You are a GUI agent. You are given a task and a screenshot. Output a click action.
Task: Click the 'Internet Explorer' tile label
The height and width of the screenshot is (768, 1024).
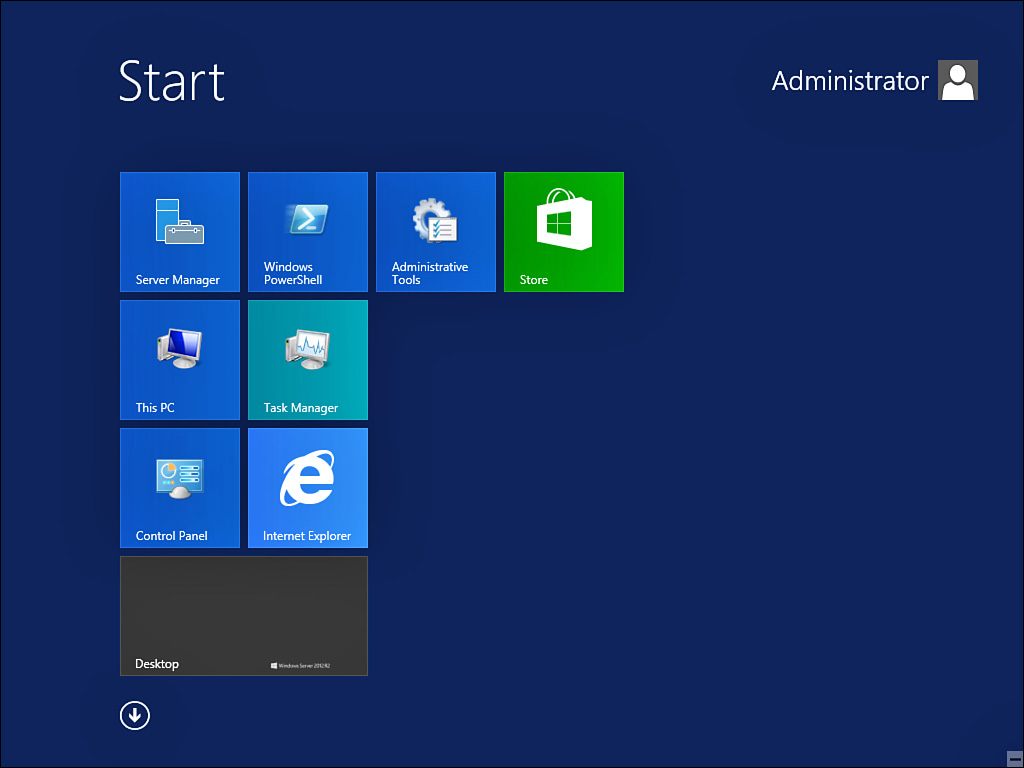(x=307, y=536)
